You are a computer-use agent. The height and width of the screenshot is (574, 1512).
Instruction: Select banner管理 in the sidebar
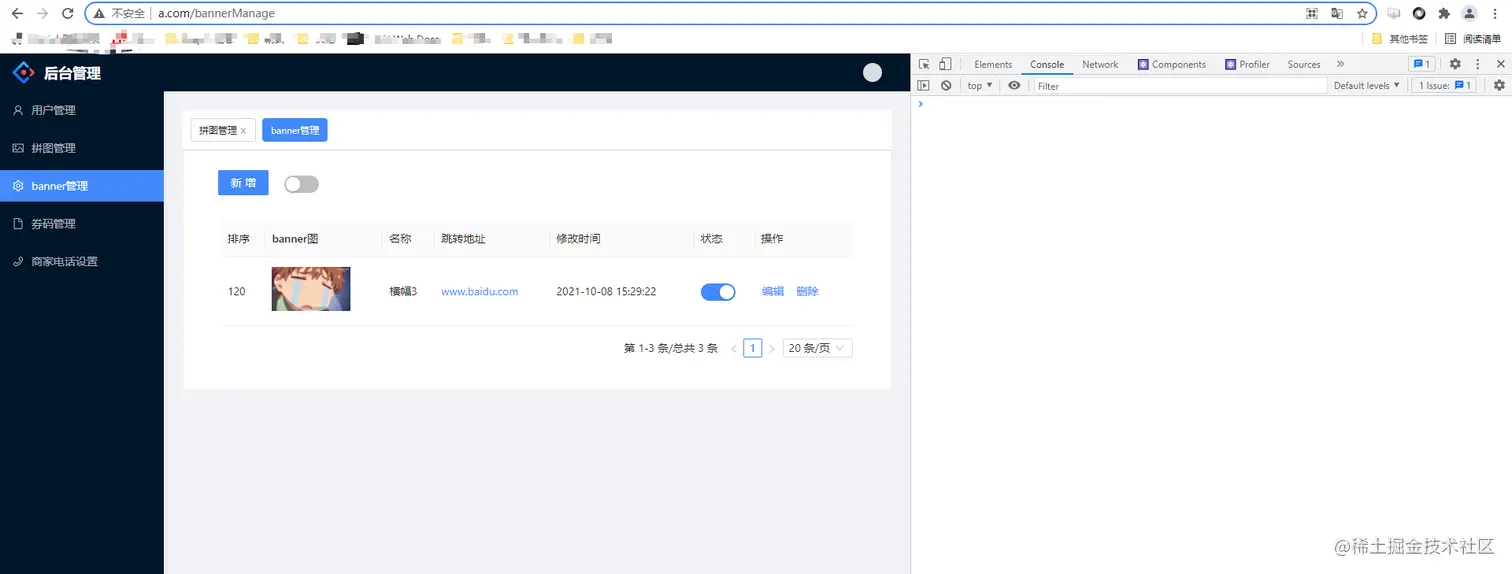(x=82, y=186)
